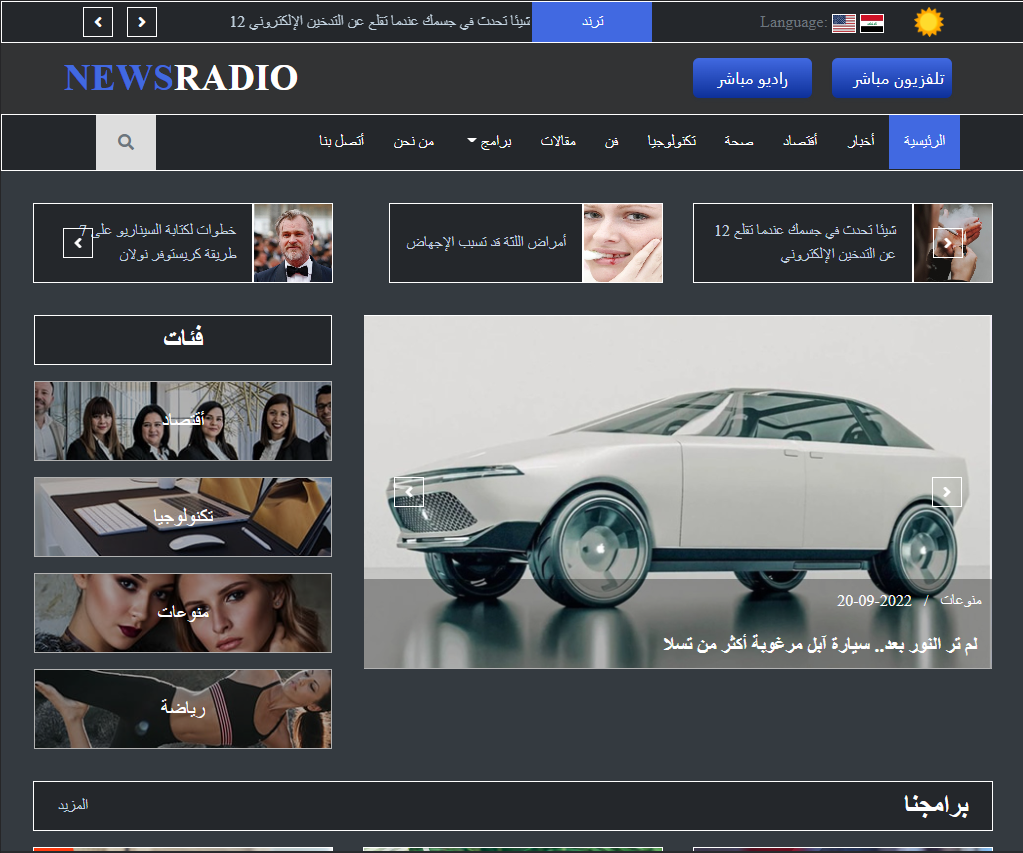Open the أقتصاد menu item in navbar

[800, 142]
